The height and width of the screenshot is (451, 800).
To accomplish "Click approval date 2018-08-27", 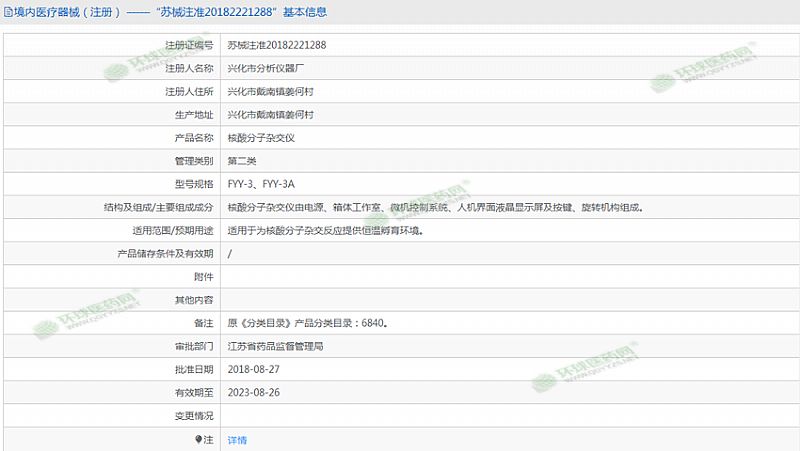I will tap(253, 369).
